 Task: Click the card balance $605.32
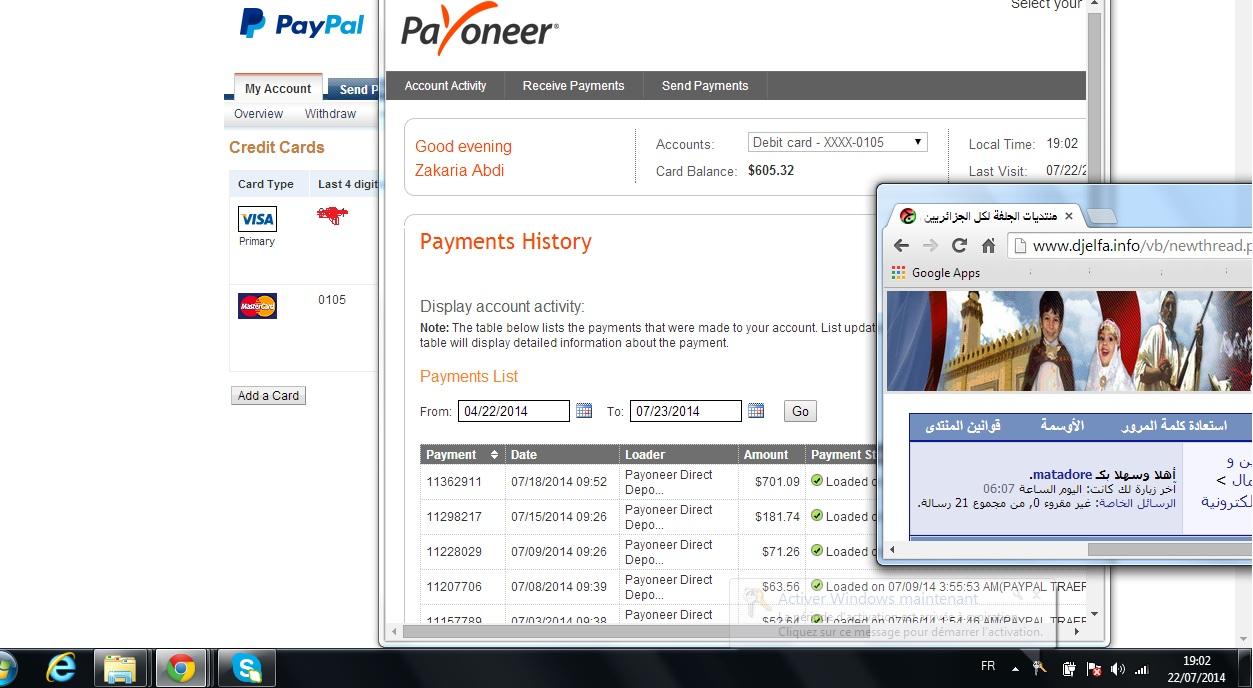pos(771,171)
